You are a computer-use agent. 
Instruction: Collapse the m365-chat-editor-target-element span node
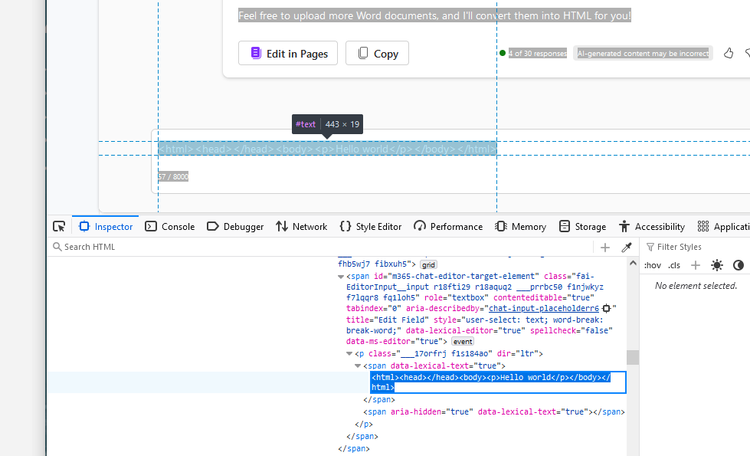(341, 277)
